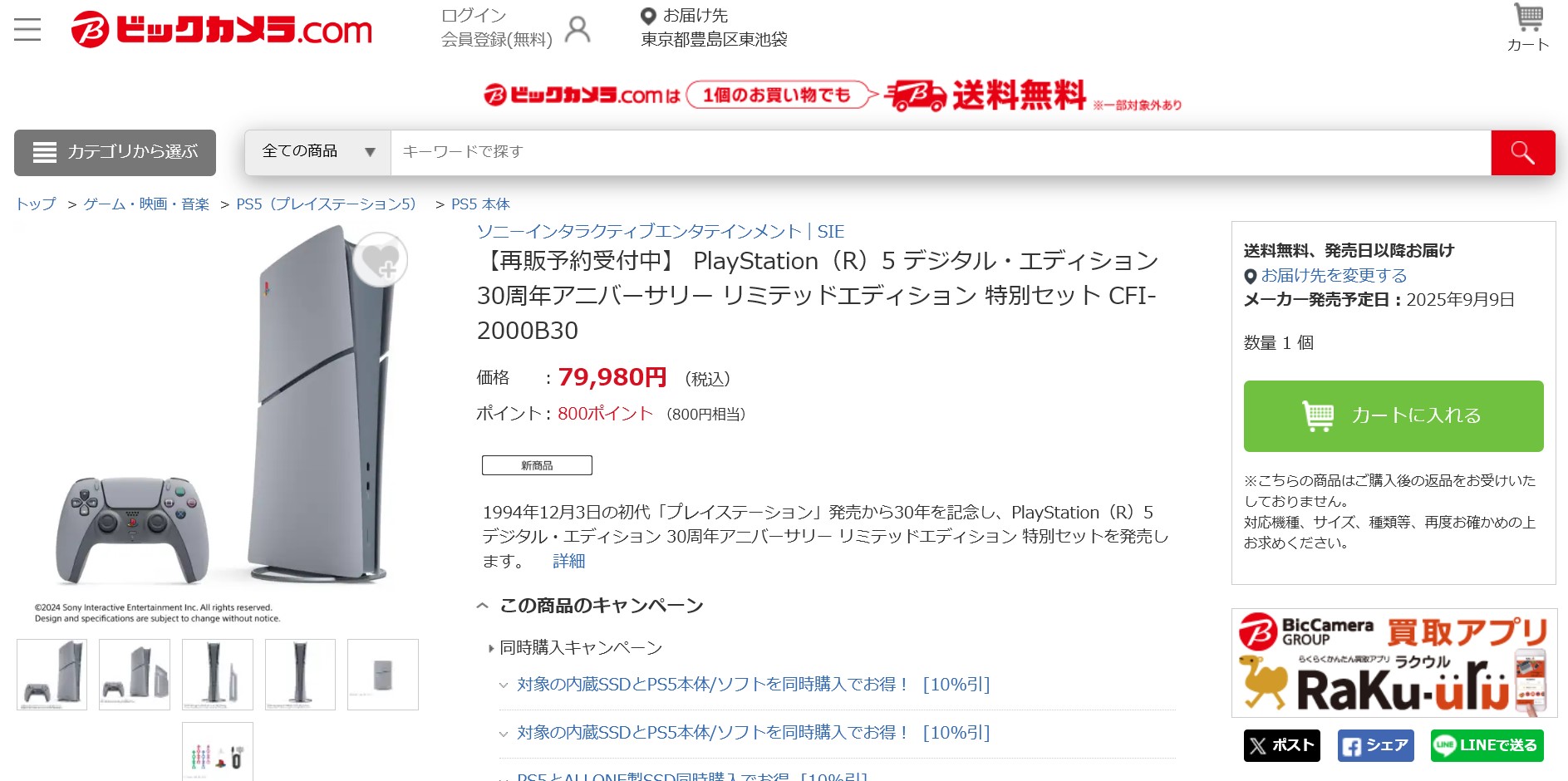Open the 会員登録(無料) link
The width and height of the screenshot is (1568, 781).
point(497,39)
